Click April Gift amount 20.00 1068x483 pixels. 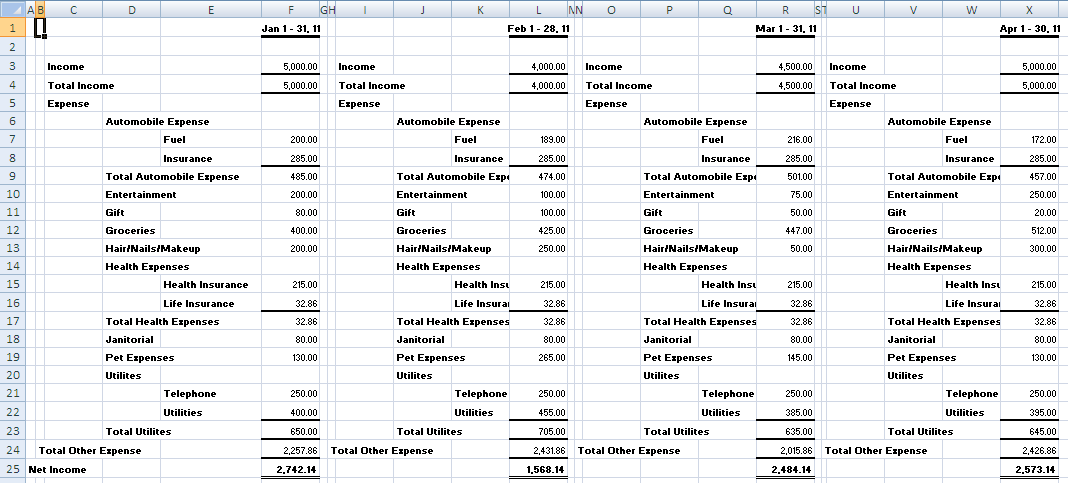tap(1030, 213)
